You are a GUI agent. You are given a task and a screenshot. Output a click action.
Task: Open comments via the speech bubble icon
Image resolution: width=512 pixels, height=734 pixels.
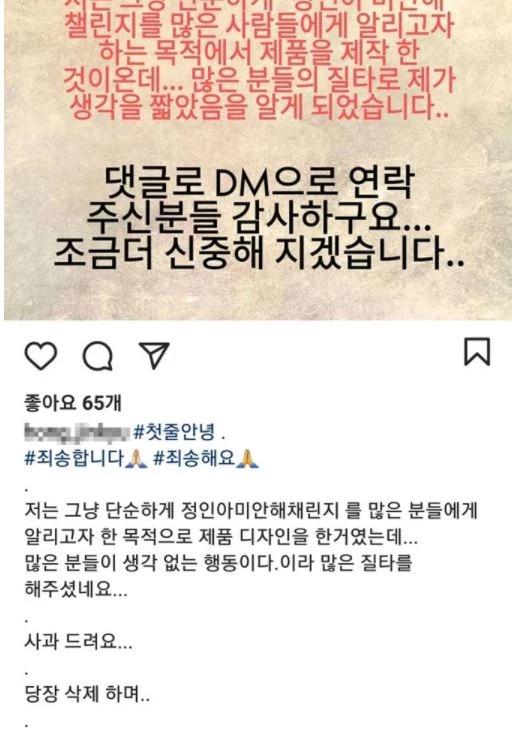98,356
